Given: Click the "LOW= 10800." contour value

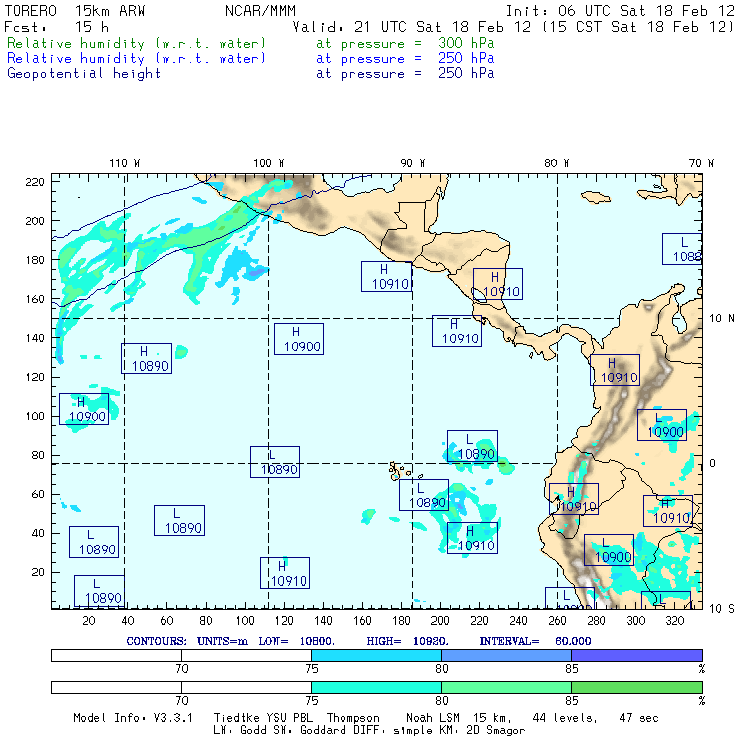Looking at the screenshot, I should 296,641.
